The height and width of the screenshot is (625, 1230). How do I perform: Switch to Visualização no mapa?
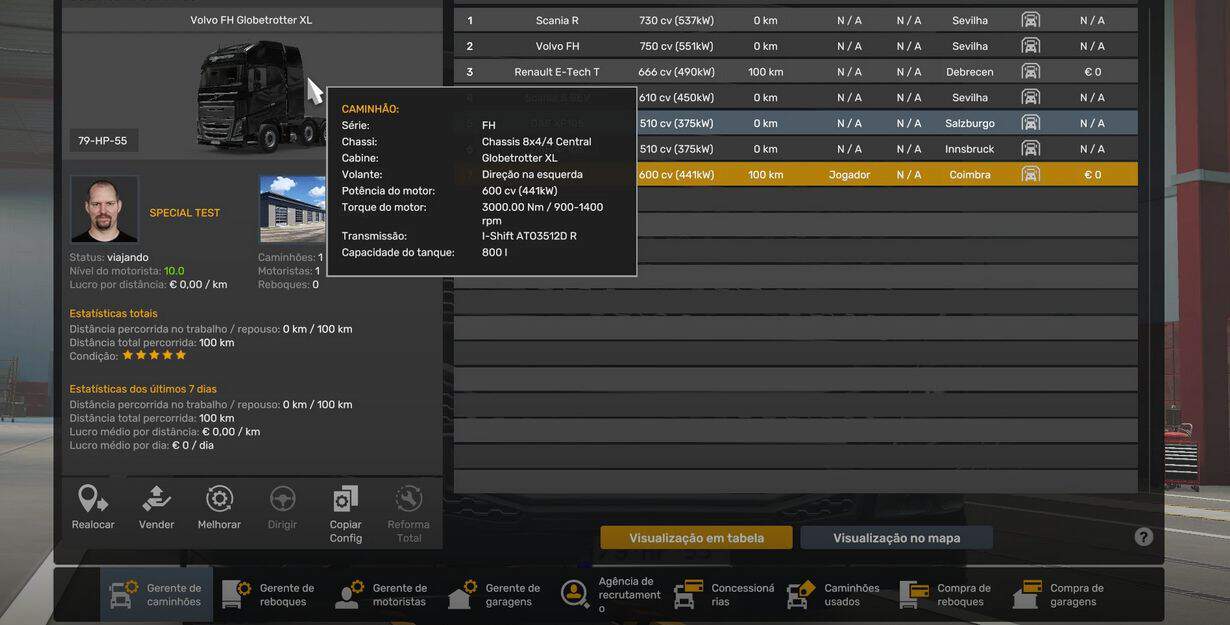pyautogui.click(x=896, y=538)
